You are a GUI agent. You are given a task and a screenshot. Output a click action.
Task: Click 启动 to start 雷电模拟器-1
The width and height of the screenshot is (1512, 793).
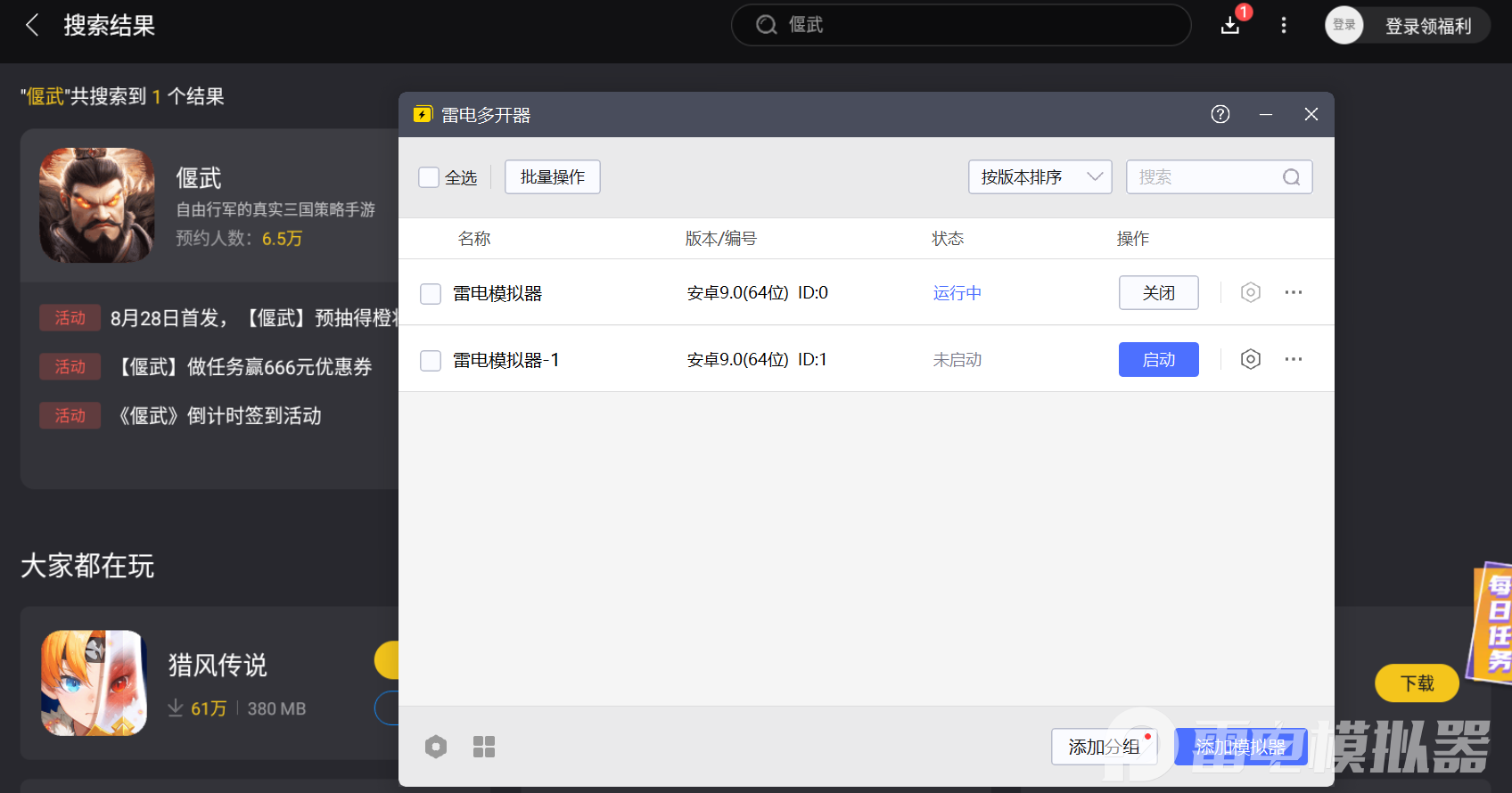[x=1158, y=360]
